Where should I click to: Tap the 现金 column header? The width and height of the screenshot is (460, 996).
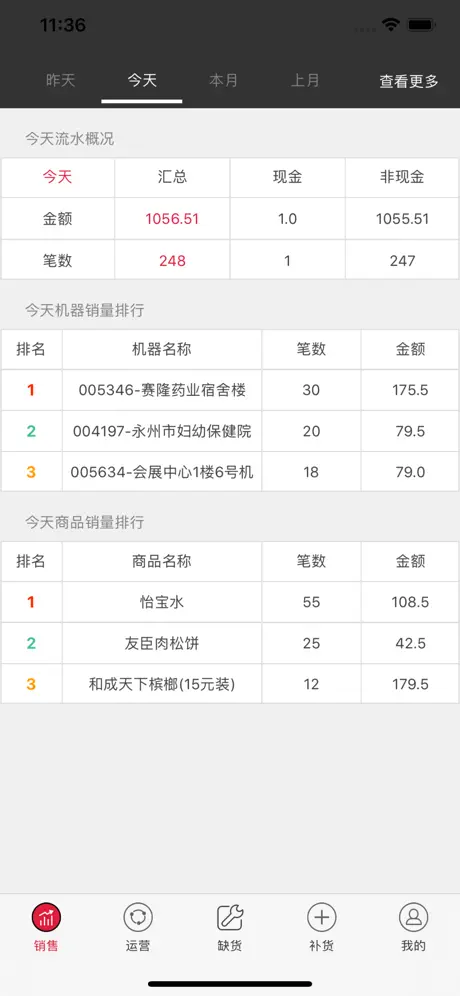click(x=287, y=177)
